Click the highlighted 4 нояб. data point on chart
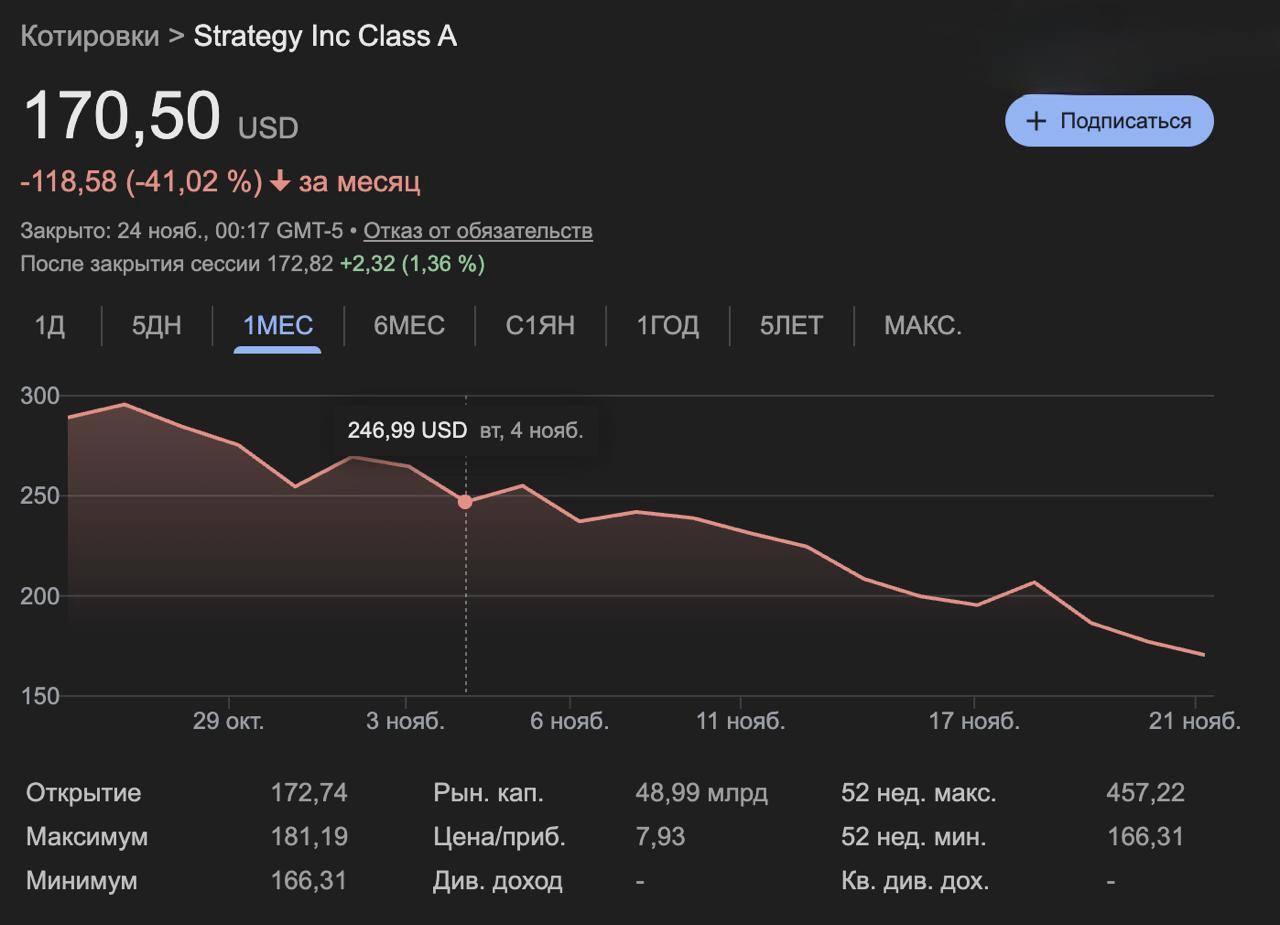The width and height of the screenshot is (1280, 925). coord(465,502)
